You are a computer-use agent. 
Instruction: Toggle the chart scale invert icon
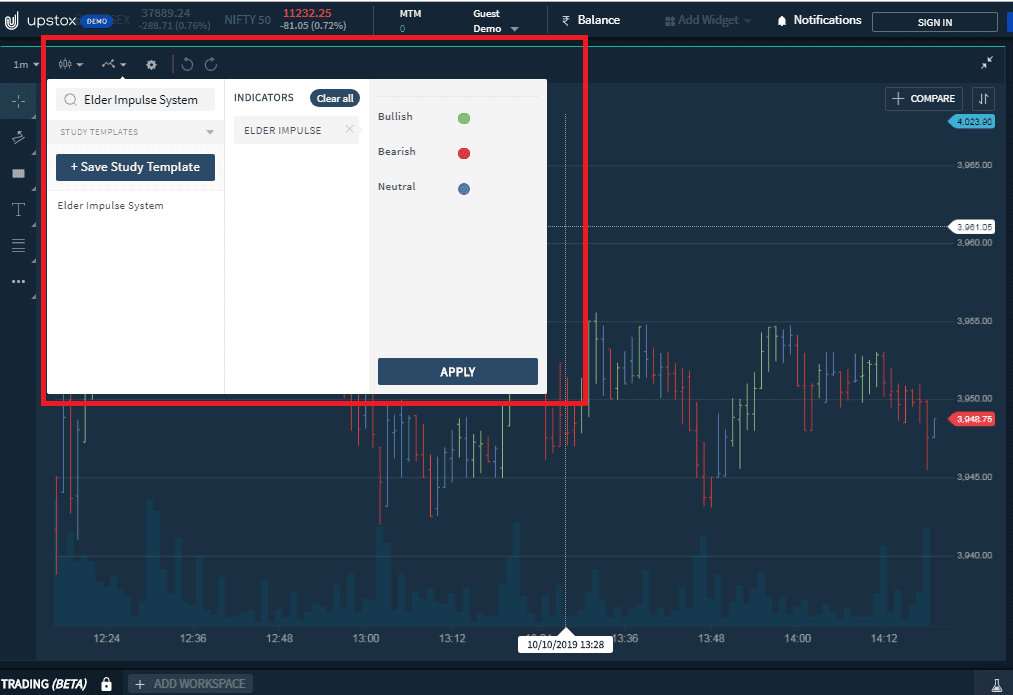pos(983,99)
